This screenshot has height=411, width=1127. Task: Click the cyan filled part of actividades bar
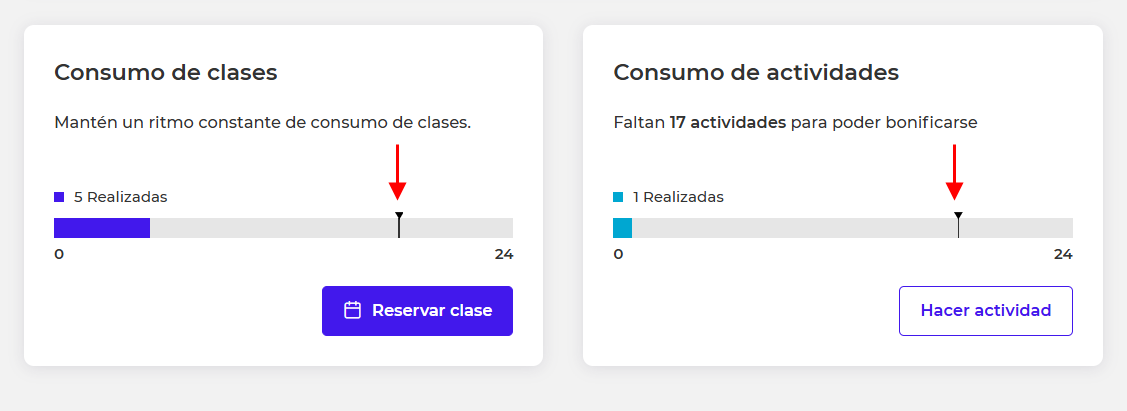click(x=622, y=228)
